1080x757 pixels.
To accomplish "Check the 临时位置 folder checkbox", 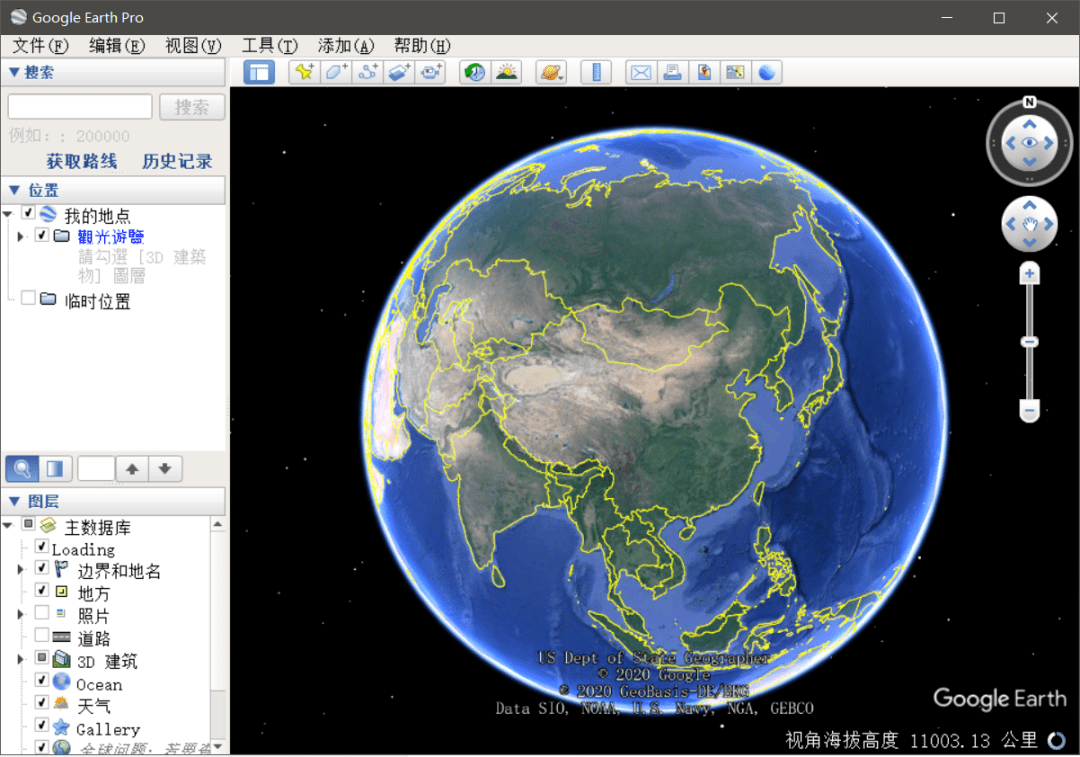I will pos(28,298).
